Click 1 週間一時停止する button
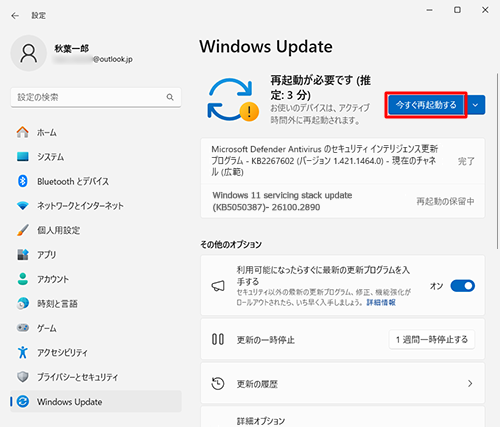The image size is (500, 427). [432, 340]
